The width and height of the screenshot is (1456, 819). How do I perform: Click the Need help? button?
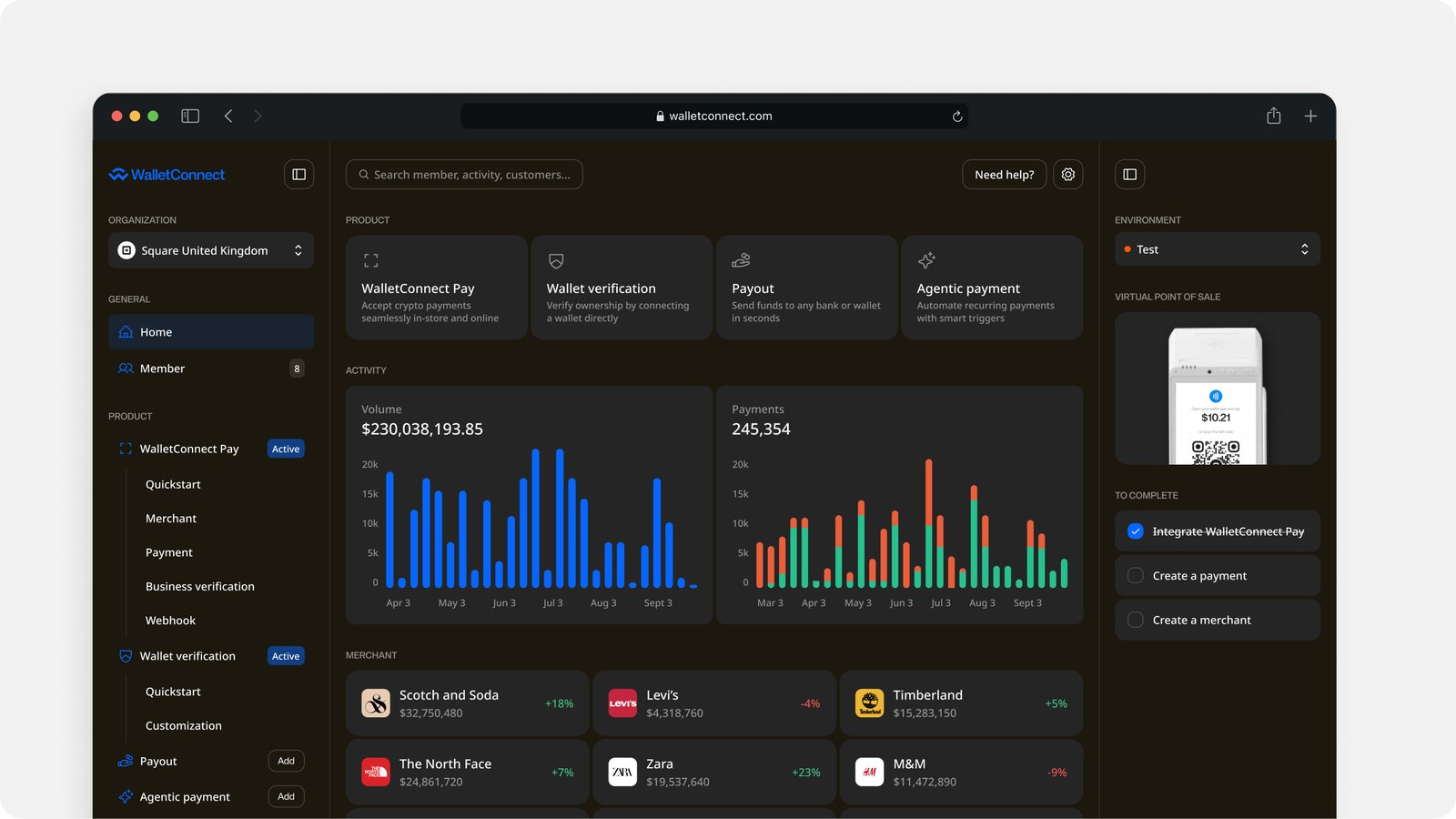[x=1005, y=175]
